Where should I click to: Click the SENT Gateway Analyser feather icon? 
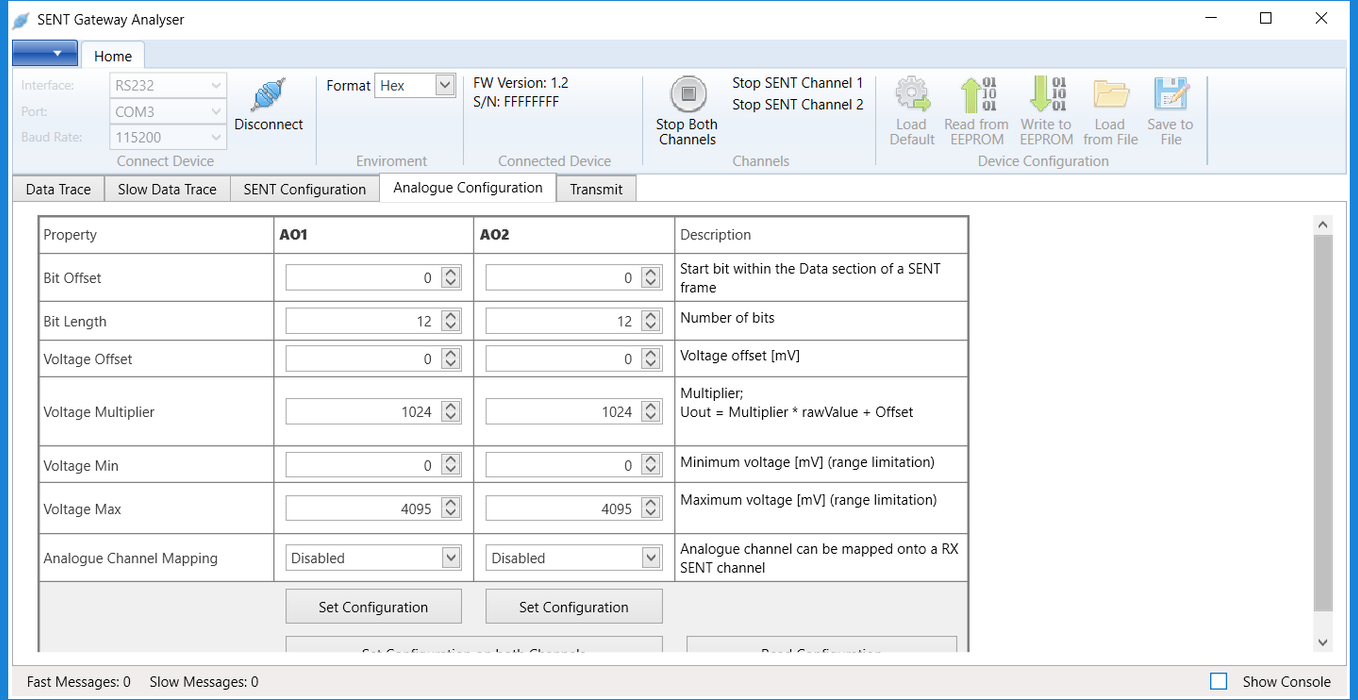pos(20,19)
